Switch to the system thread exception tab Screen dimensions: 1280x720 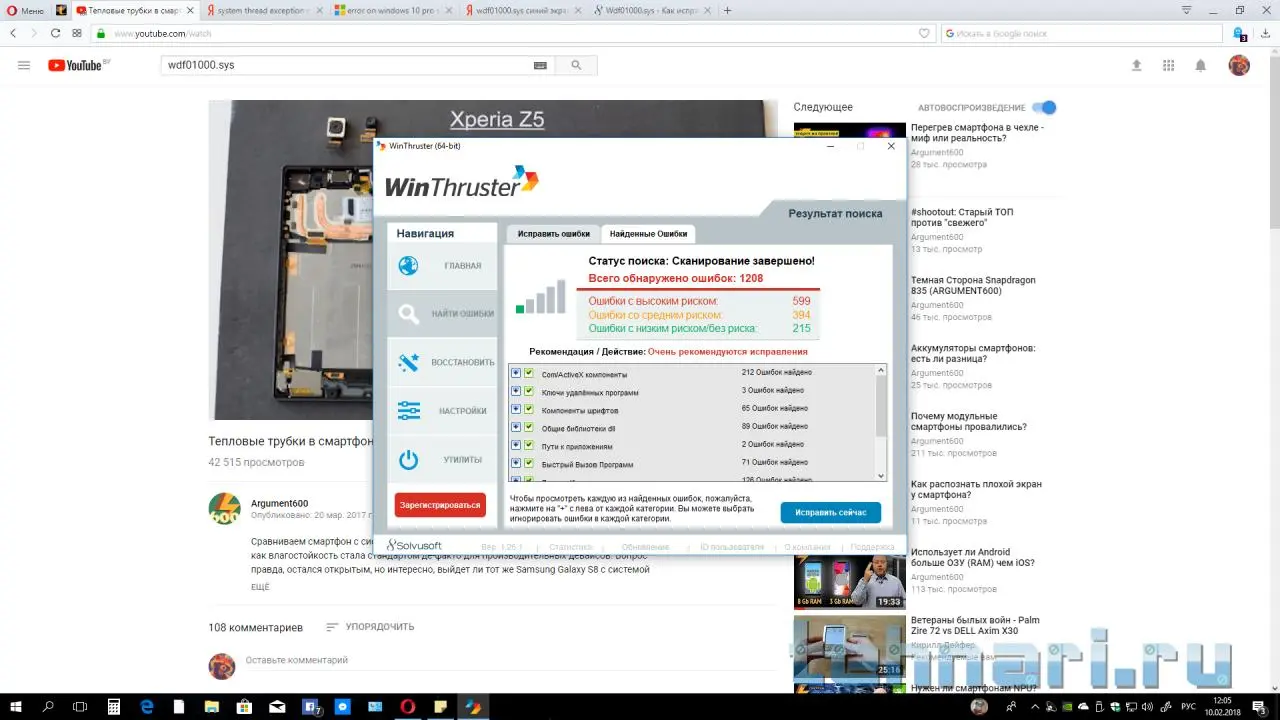point(264,10)
